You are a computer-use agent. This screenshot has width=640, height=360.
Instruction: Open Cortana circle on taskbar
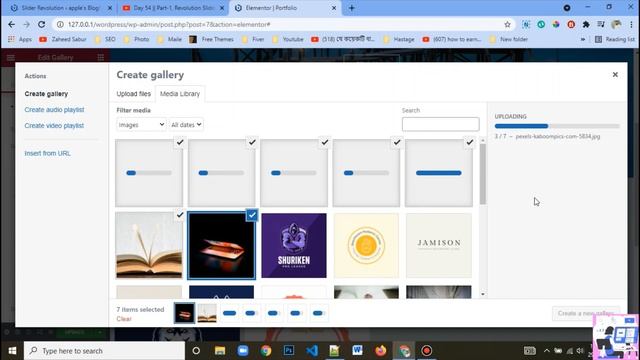[x=196, y=351]
